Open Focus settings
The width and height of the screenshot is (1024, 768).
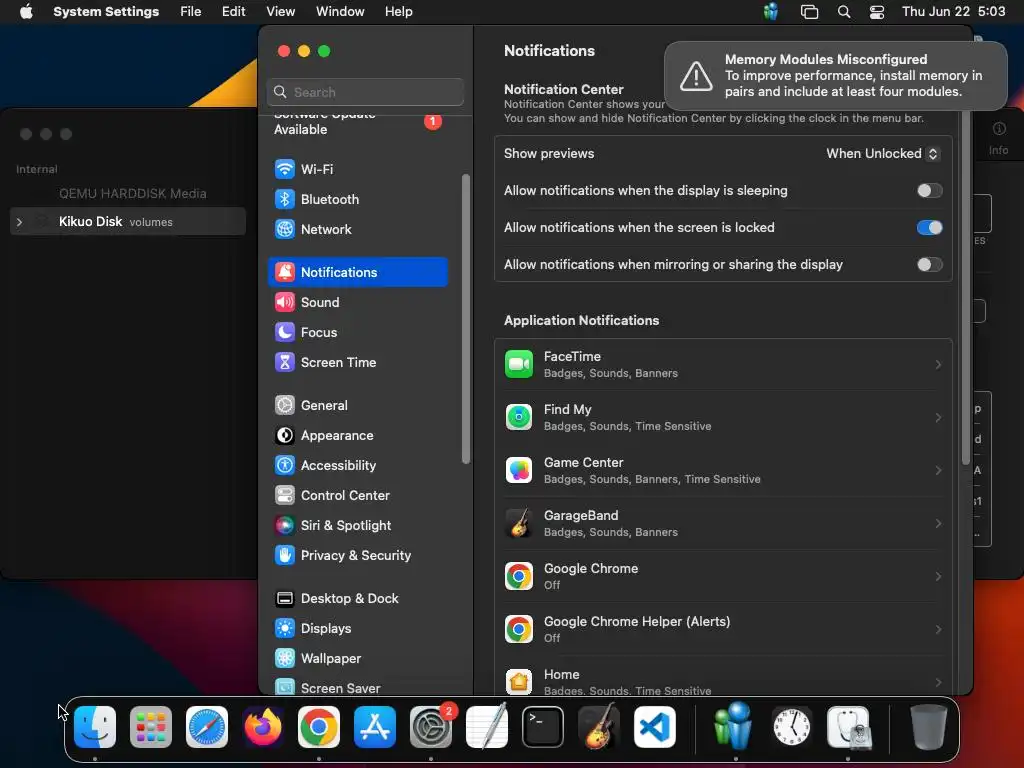coord(357,332)
